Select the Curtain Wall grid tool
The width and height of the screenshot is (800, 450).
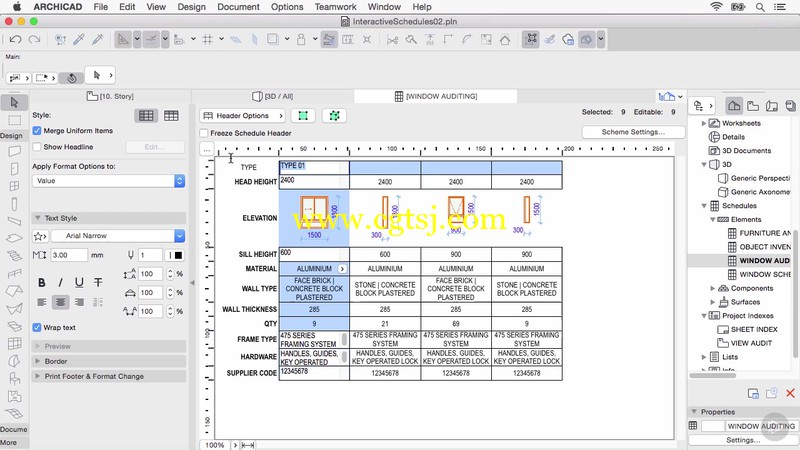(x=14, y=343)
